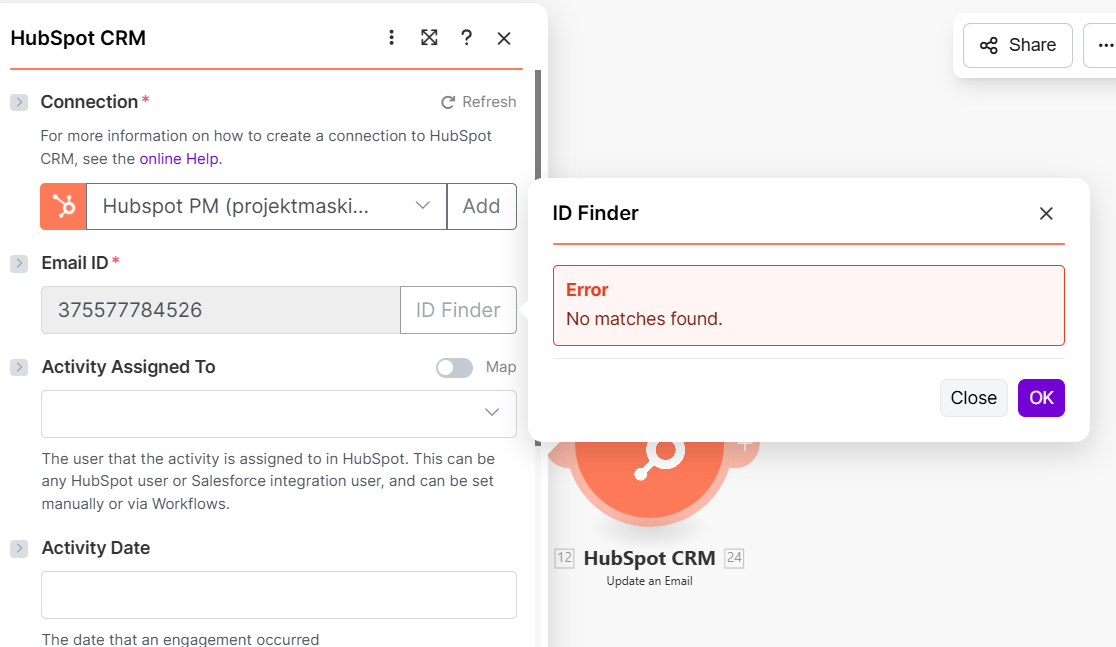
Task: Open the HubSpot CRM panel three-dot menu
Action: pyautogui.click(x=391, y=38)
